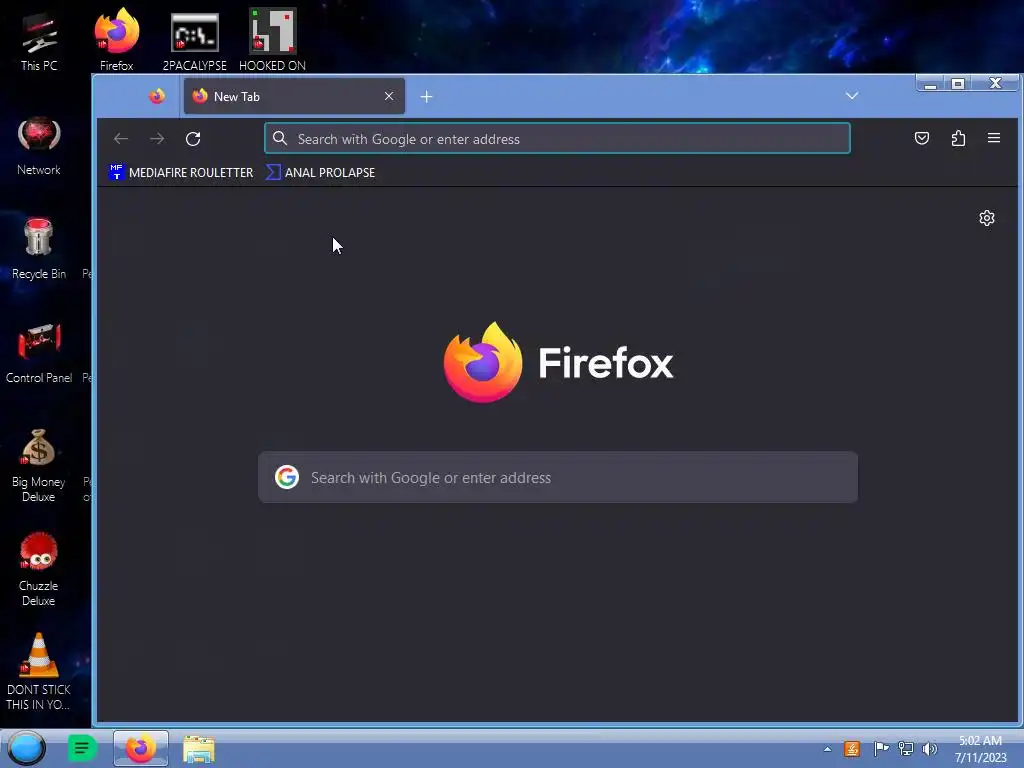Minimize the Firefox window
Screen dimensions: 1024x768
931,84
